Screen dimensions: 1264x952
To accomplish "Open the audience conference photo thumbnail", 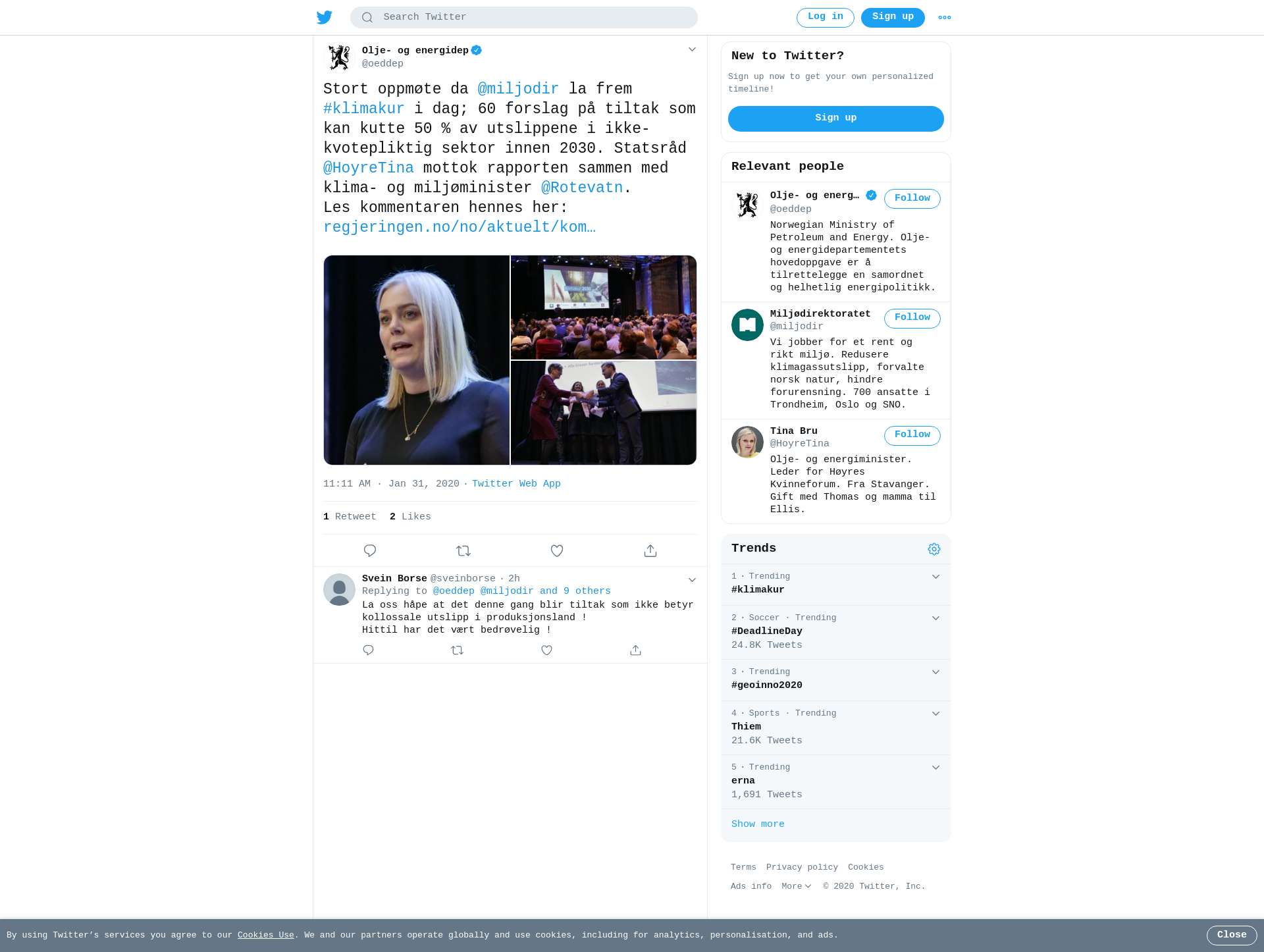I will pyautogui.click(x=604, y=307).
